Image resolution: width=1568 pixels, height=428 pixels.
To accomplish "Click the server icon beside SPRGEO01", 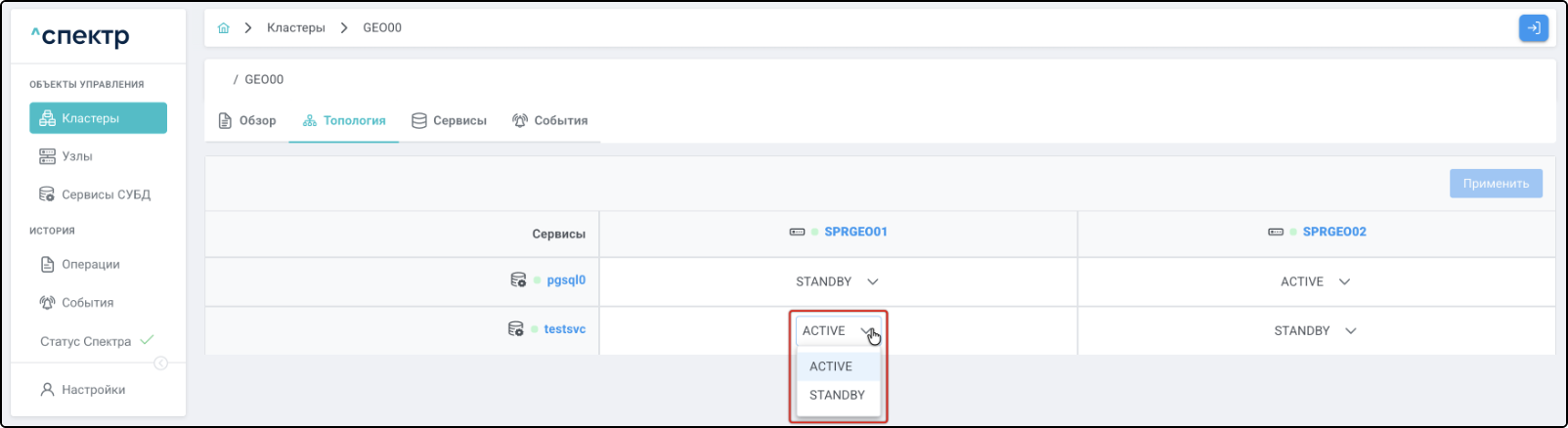I will pos(797,233).
